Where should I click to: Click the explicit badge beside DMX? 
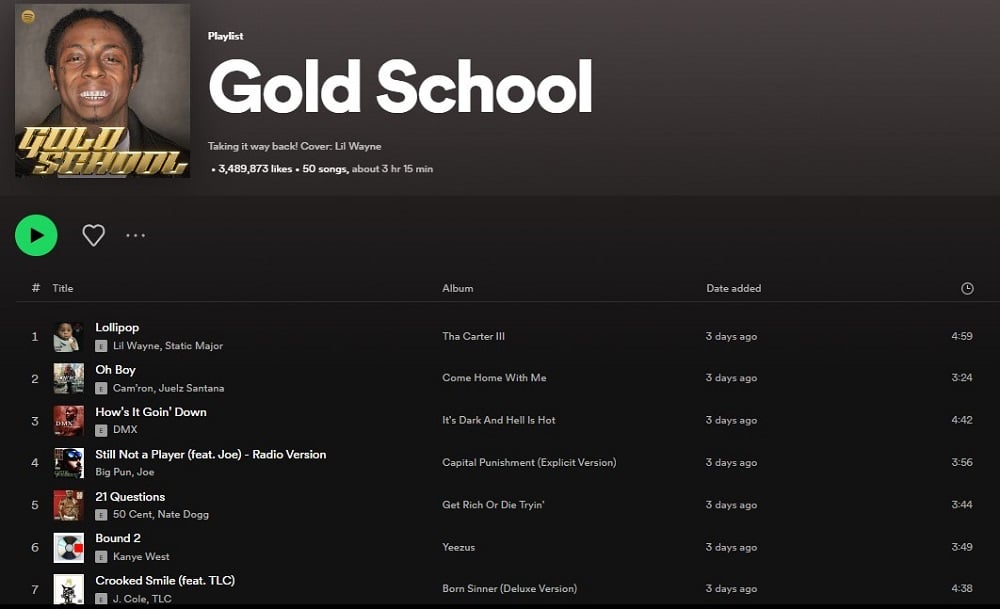click(101, 430)
